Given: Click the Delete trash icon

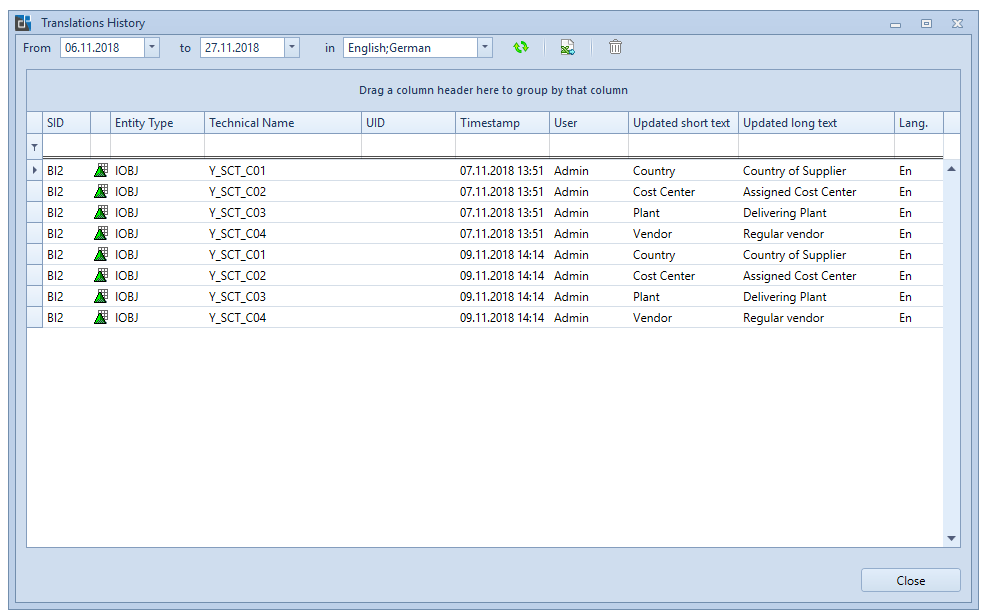Looking at the screenshot, I should [x=615, y=47].
